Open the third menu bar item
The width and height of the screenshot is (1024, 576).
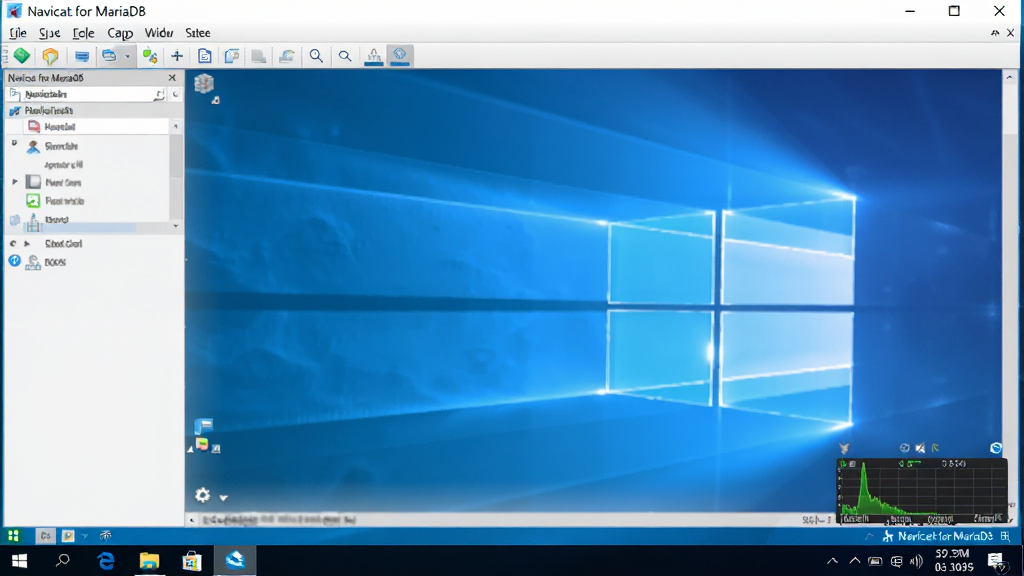click(83, 33)
